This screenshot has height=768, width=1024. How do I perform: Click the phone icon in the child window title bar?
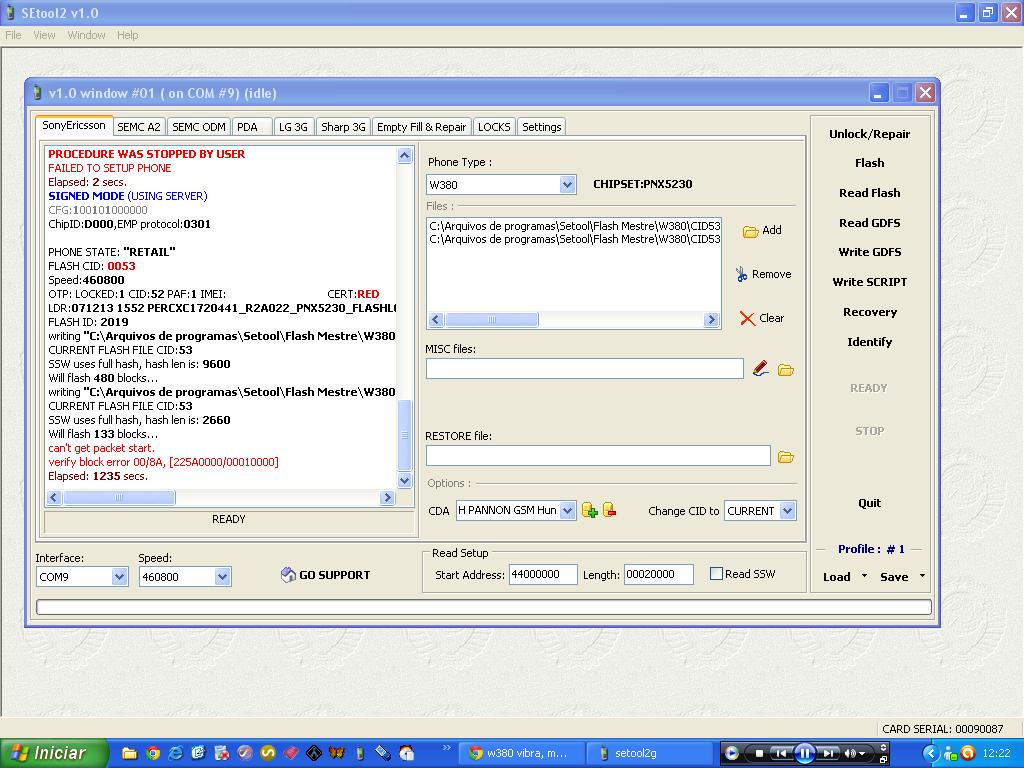point(38,93)
